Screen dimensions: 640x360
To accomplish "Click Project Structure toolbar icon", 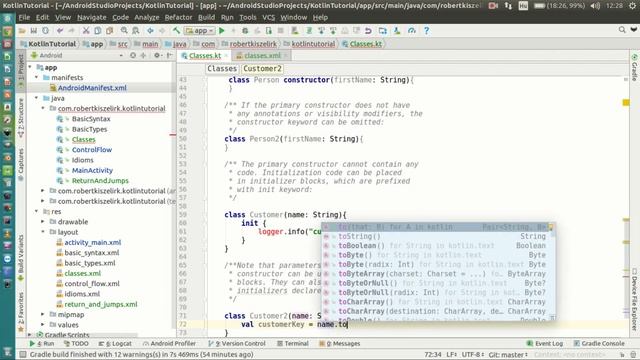I will coord(382,31).
